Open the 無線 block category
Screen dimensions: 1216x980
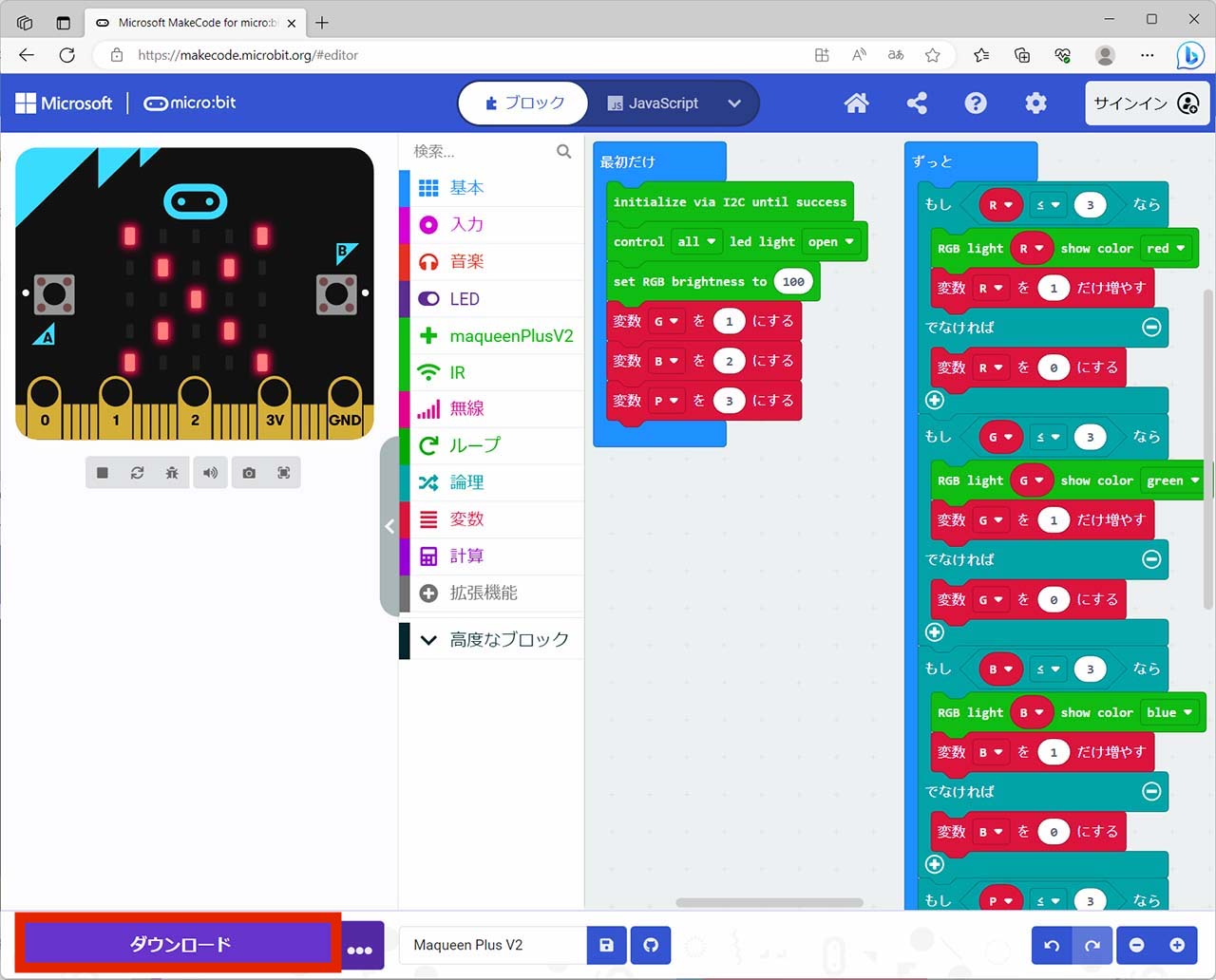[x=491, y=409]
